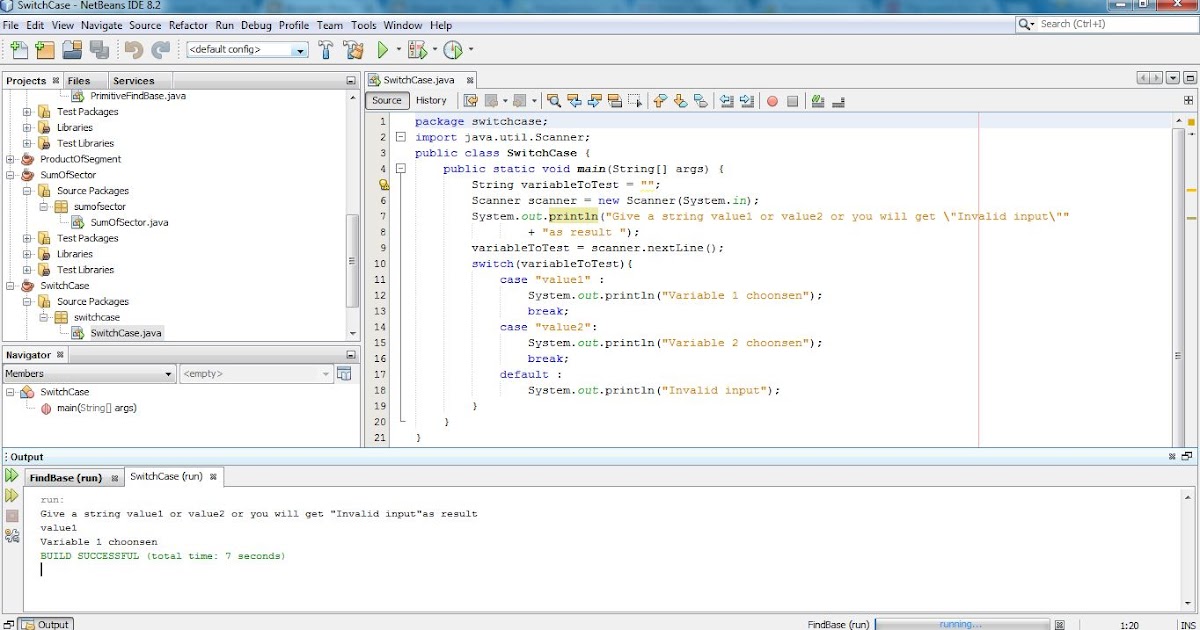This screenshot has width=1200, height=630.
Task: Open the Refactor menu
Action: pyautogui.click(x=188, y=25)
